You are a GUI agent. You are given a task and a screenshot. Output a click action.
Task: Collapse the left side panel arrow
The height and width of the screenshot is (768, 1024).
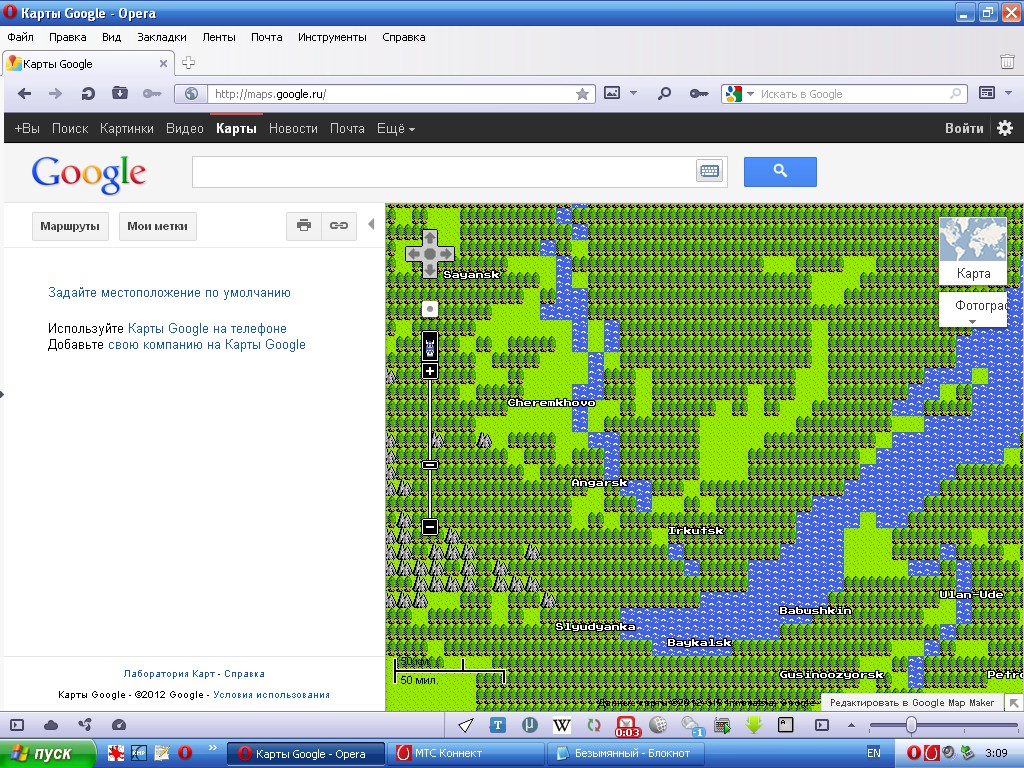coord(371,225)
